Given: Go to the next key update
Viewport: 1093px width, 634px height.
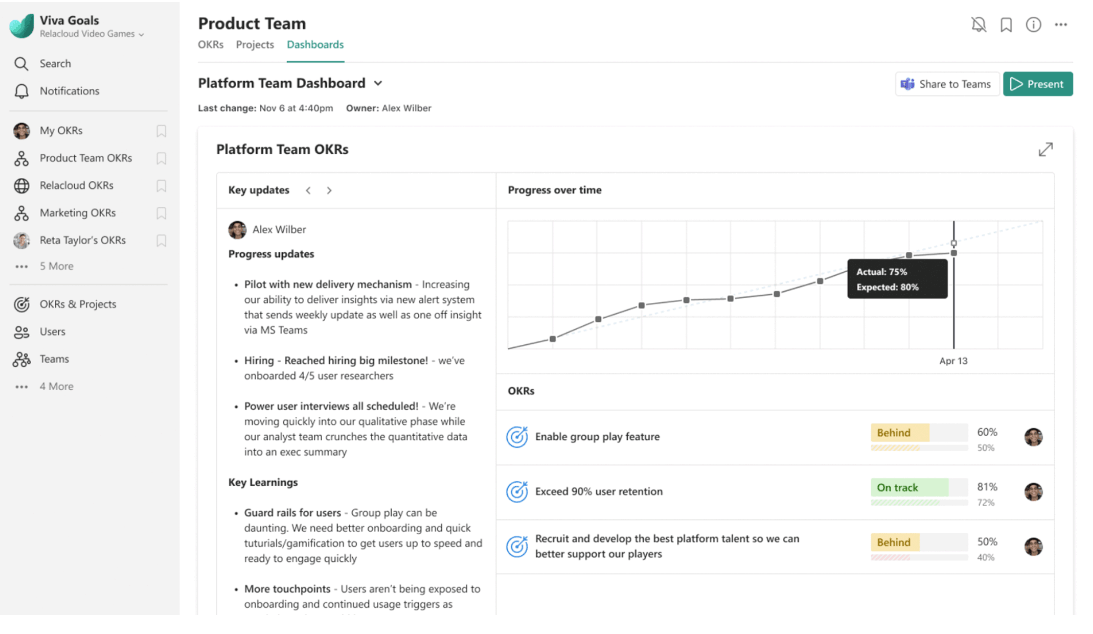Looking at the screenshot, I should (x=329, y=190).
